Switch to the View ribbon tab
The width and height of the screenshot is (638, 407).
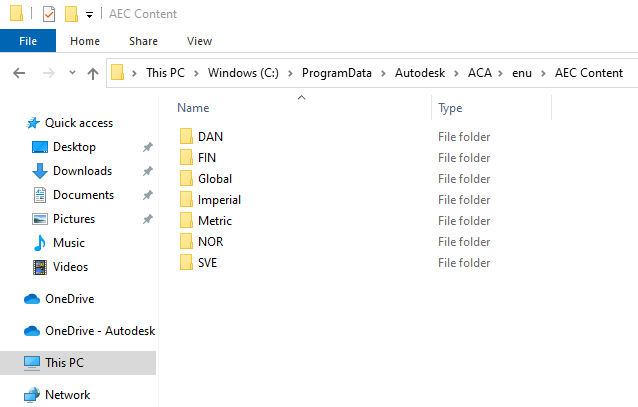pos(199,41)
